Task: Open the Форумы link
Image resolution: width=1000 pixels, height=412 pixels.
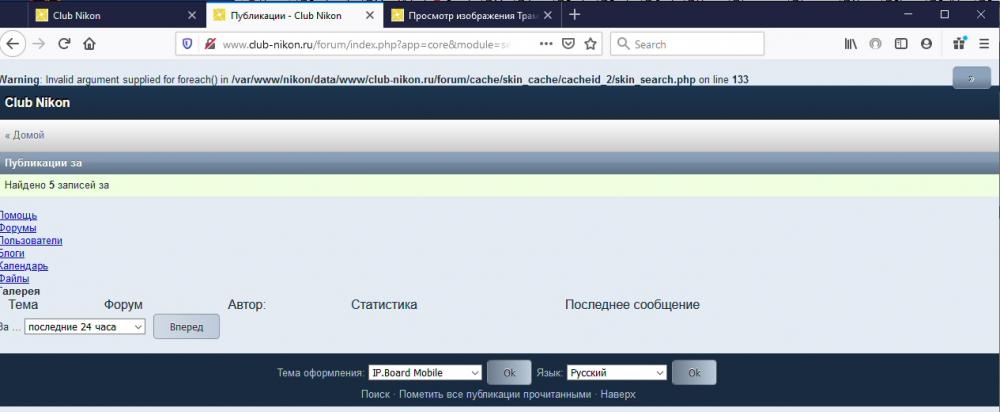Action: coord(18,228)
